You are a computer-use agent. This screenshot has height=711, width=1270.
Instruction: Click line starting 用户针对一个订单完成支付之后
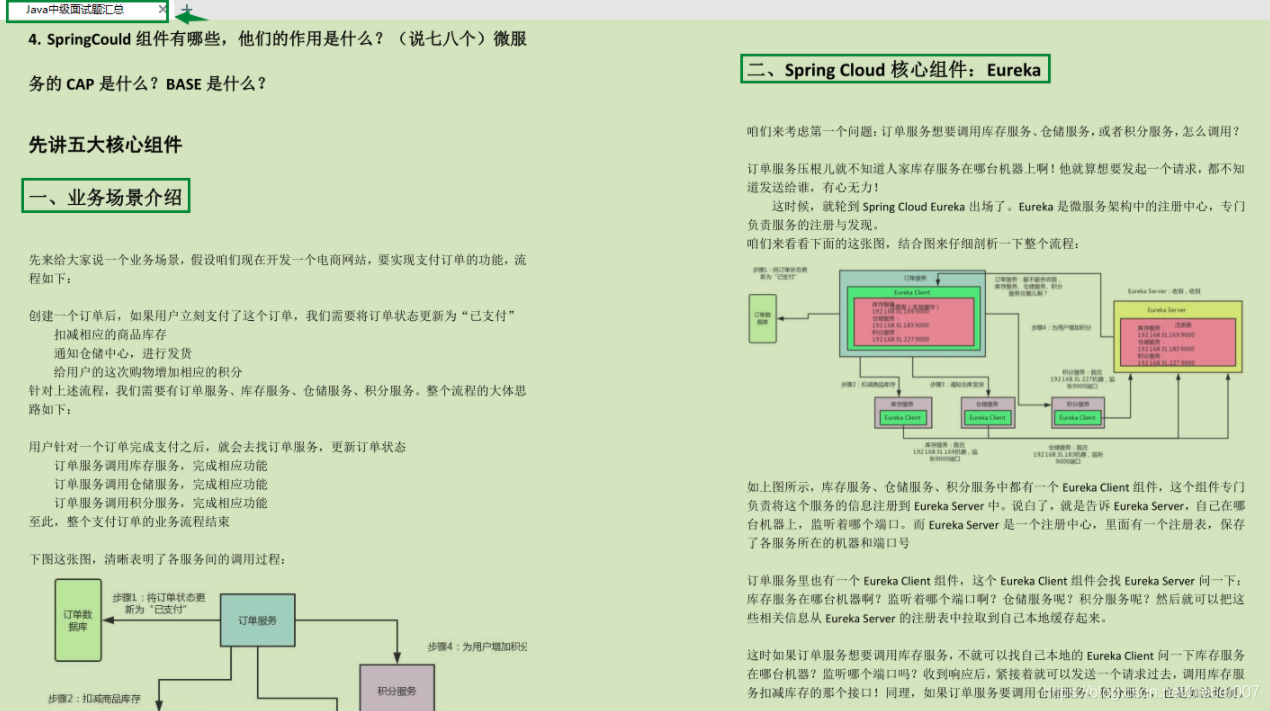coord(217,447)
